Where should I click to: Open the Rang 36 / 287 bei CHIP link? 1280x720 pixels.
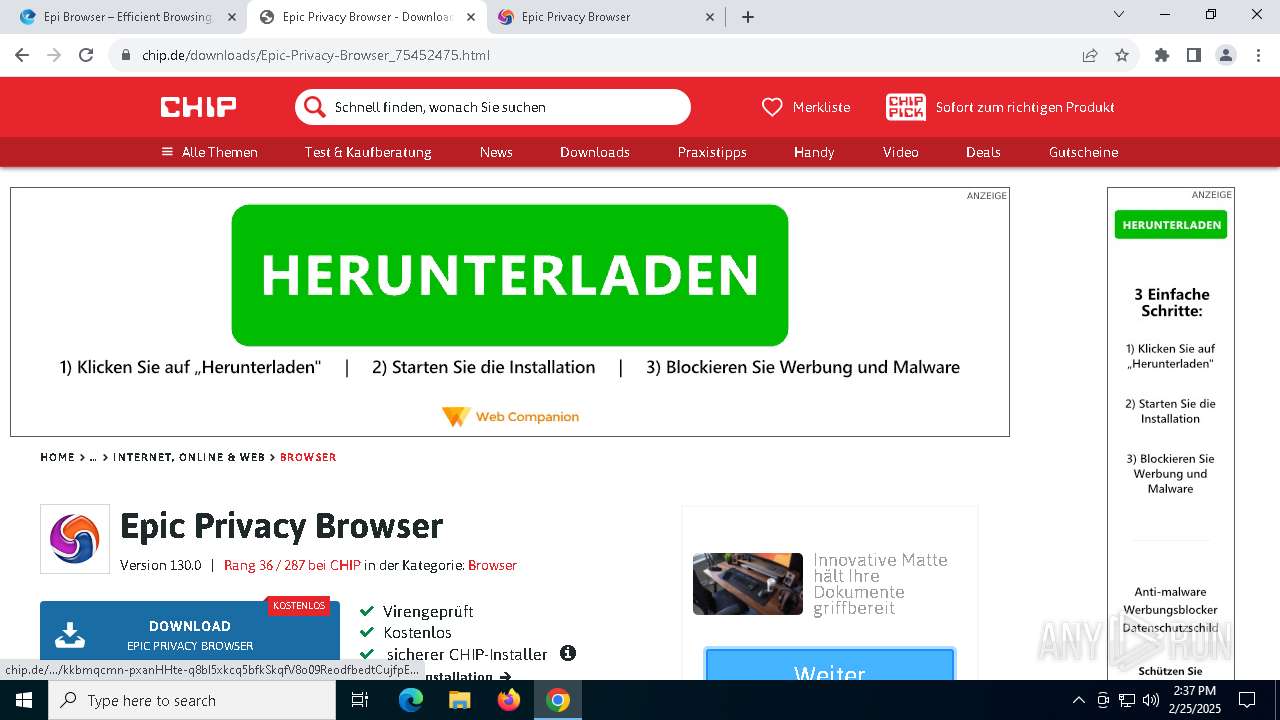click(292, 565)
